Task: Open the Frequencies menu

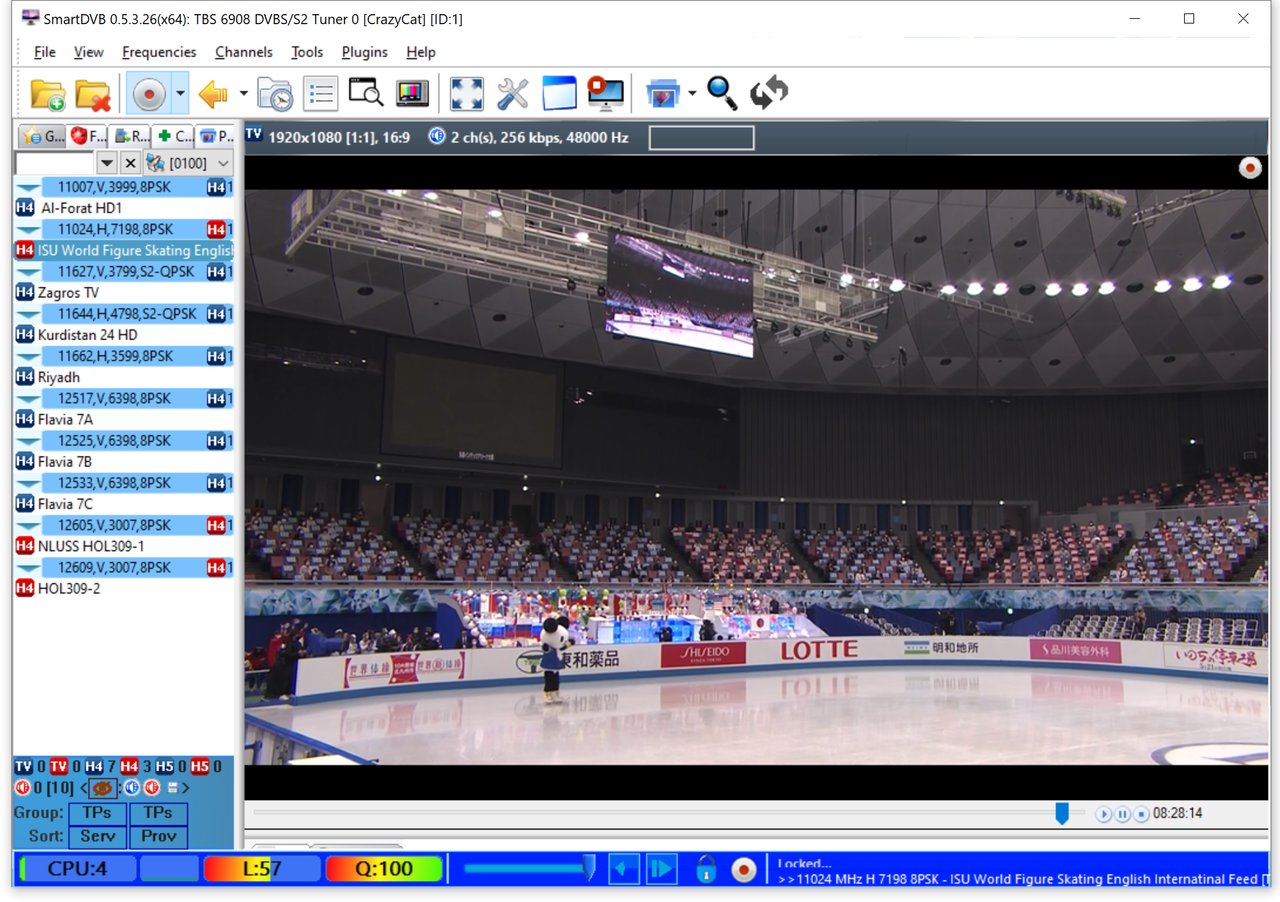Action: pyautogui.click(x=159, y=52)
